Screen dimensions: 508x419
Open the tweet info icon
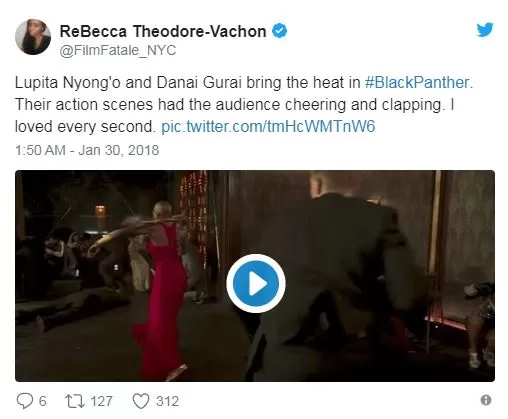click(x=486, y=400)
